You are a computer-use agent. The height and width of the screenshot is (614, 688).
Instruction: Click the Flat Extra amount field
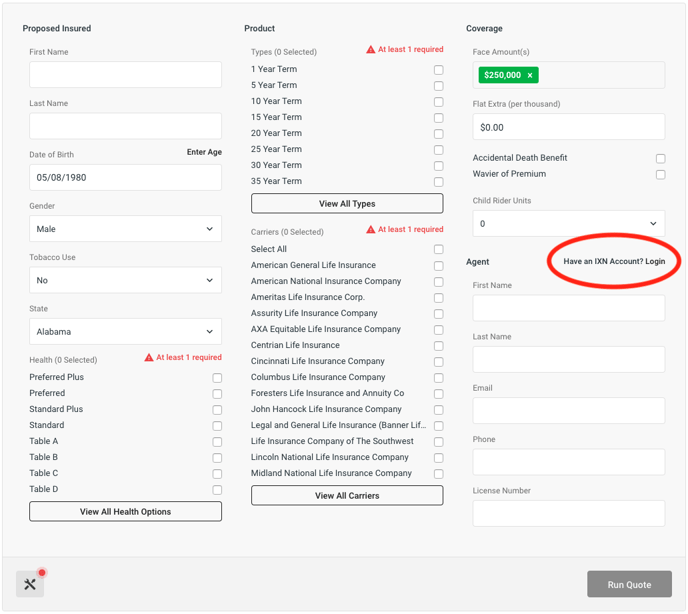point(569,127)
